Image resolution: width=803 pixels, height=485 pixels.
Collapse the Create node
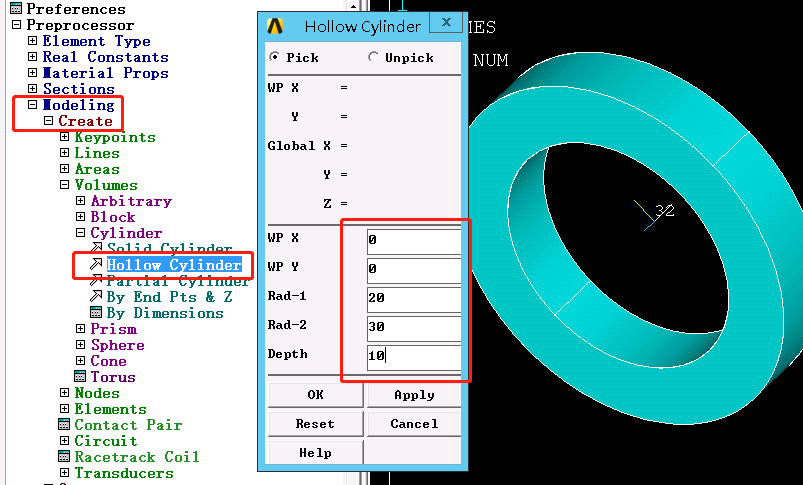48,121
